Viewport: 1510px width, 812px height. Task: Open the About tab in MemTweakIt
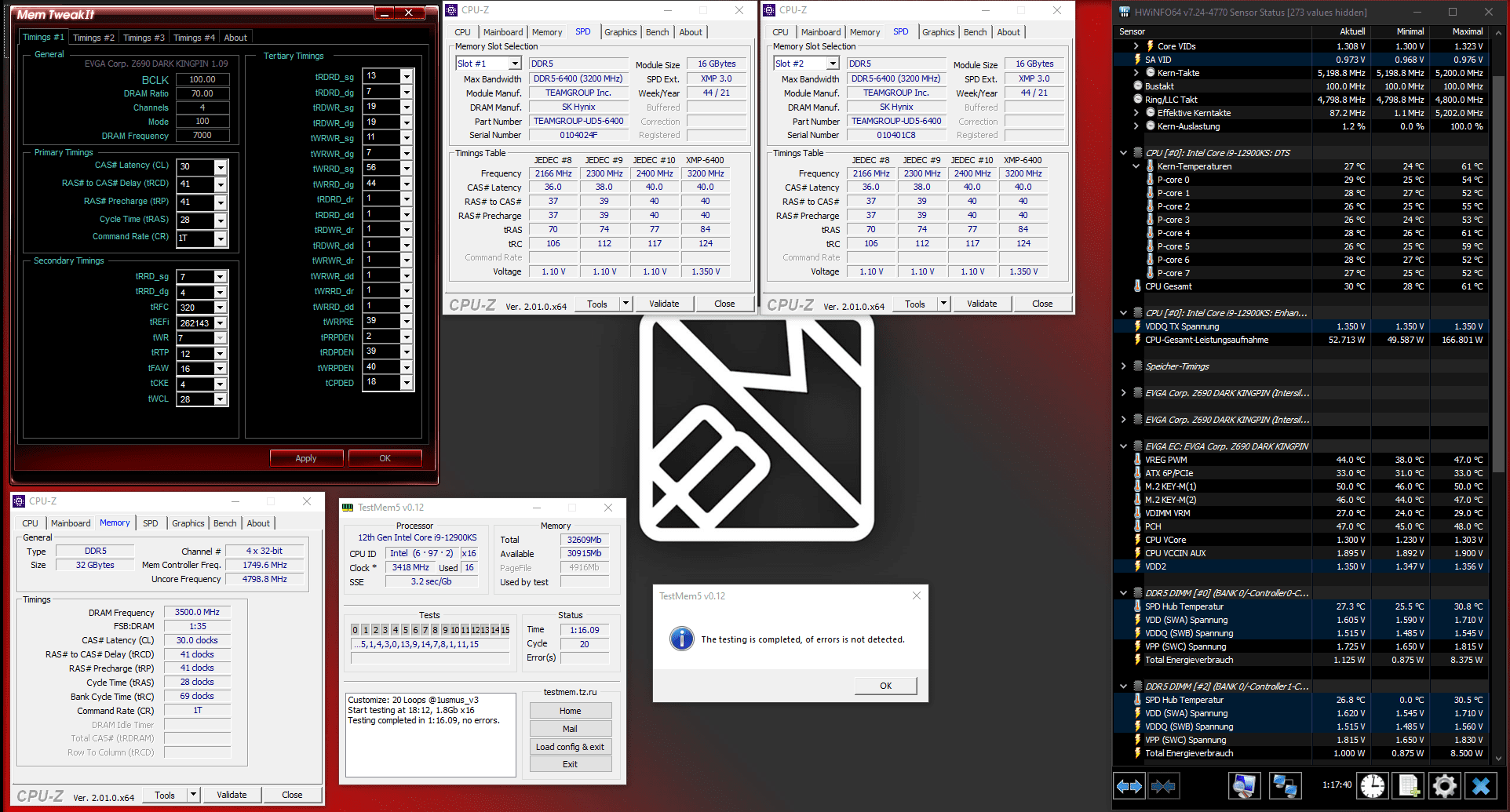[x=235, y=38]
